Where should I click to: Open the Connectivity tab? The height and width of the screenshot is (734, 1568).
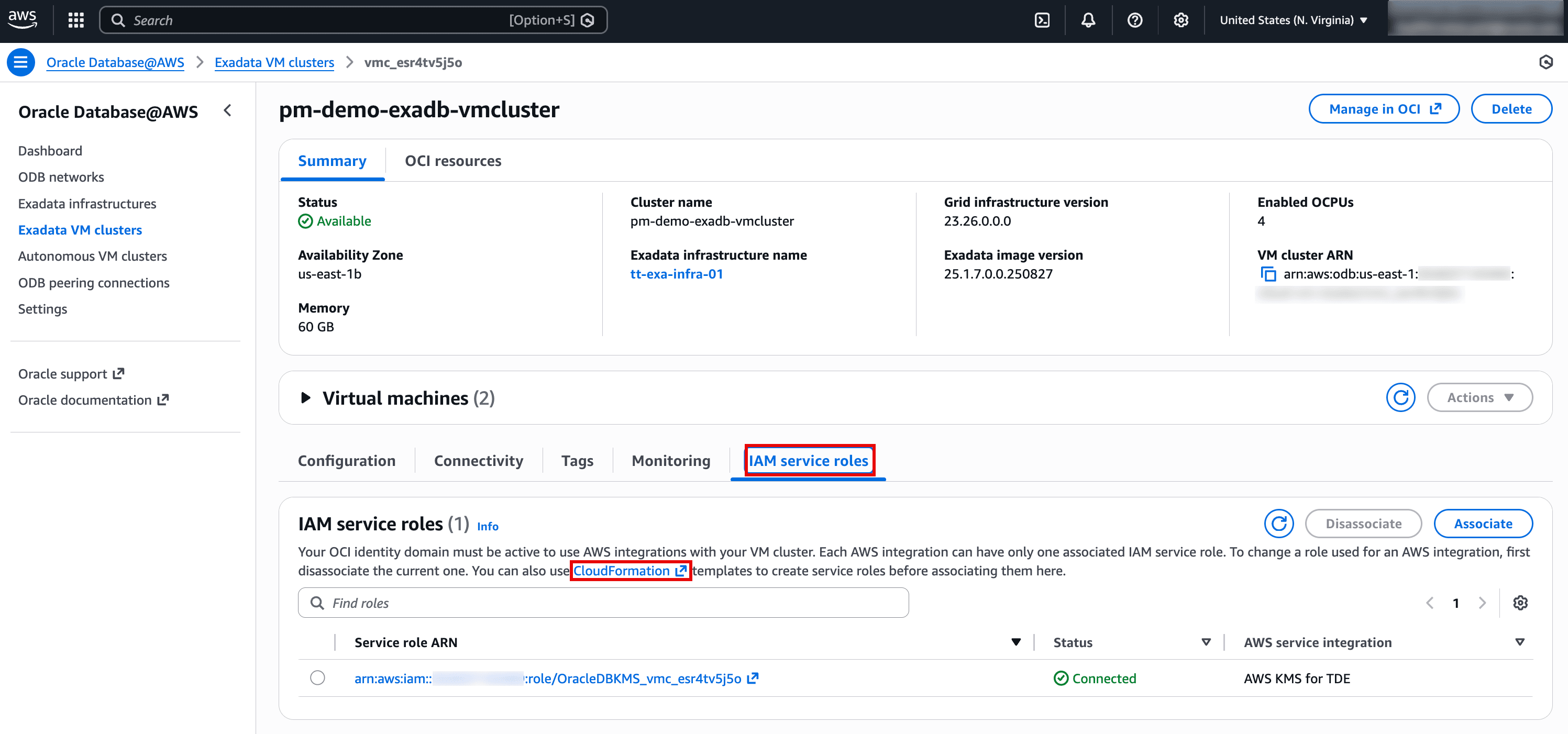coord(479,461)
